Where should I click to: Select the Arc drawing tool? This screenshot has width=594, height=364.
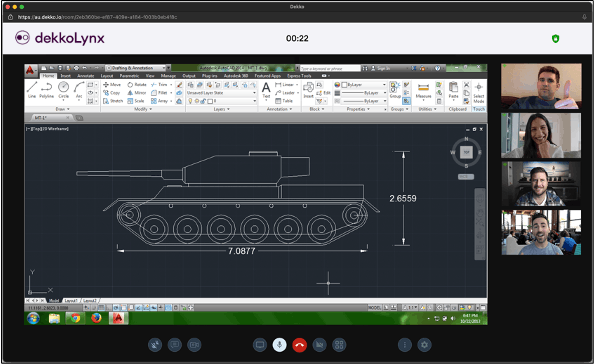click(79, 90)
